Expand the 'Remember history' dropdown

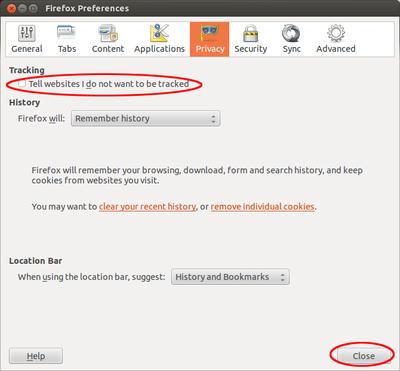[x=145, y=119]
